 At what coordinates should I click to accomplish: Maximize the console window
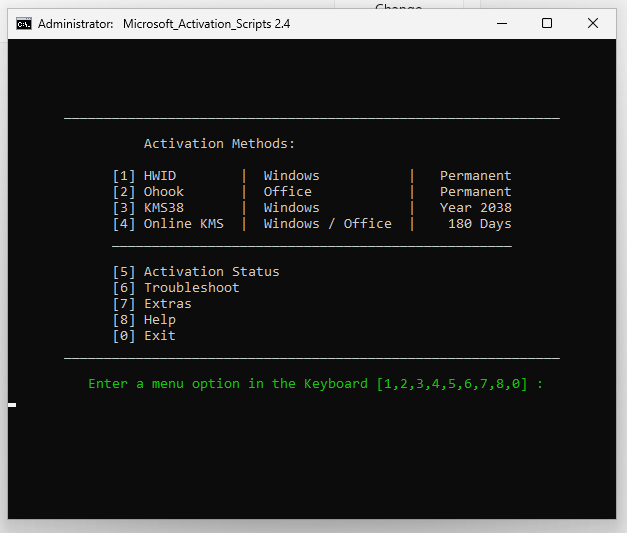click(x=547, y=23)
